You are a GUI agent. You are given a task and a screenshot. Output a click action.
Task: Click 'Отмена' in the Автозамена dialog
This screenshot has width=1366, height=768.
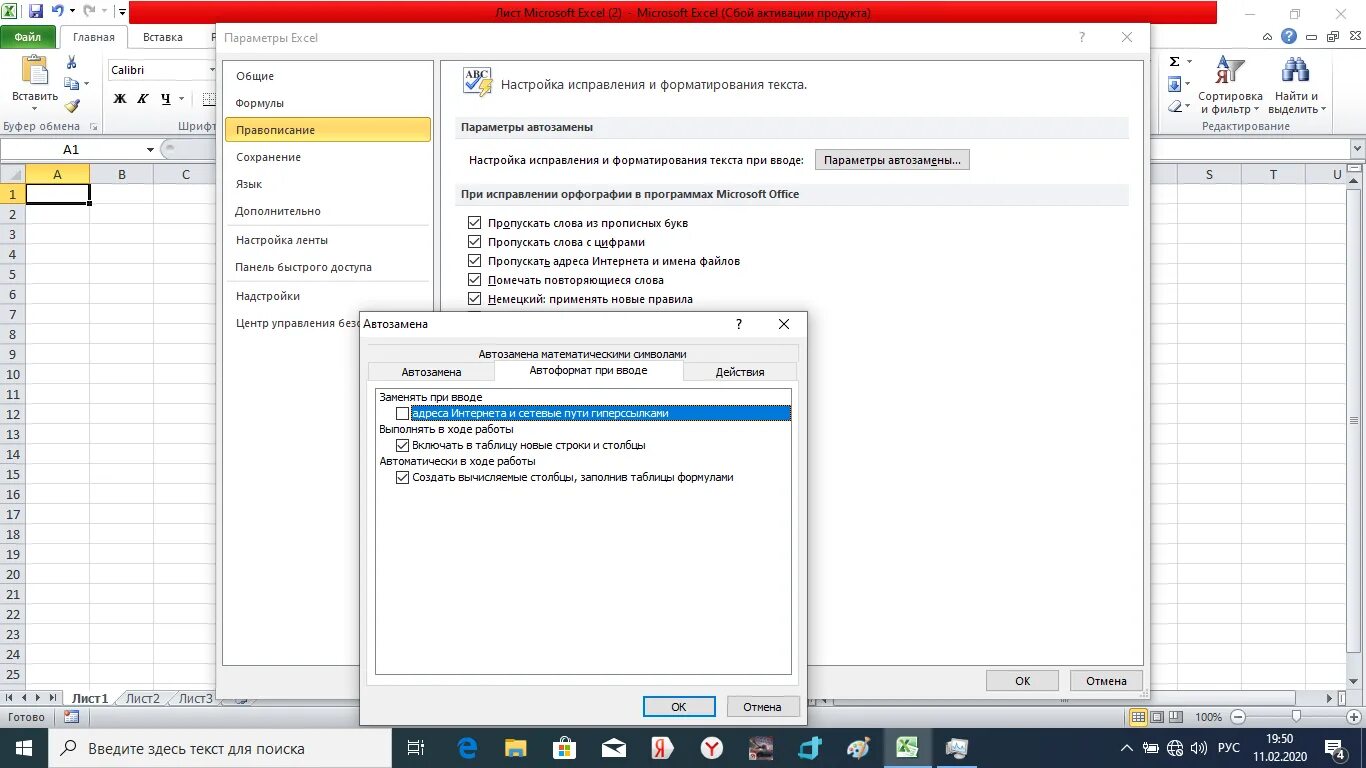762,707
